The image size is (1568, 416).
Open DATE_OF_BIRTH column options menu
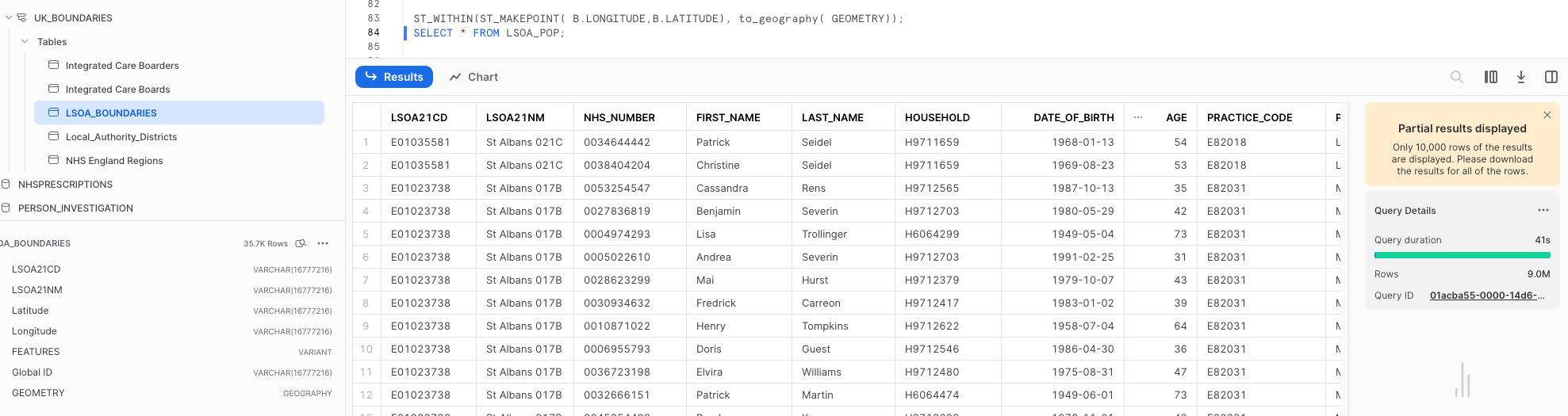click(1138, 117)
